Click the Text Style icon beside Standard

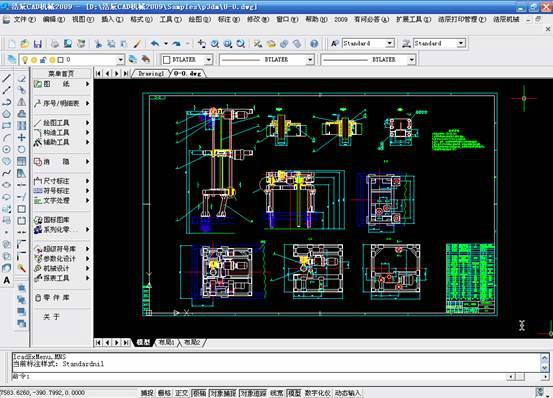pyautogui.click(x=334, y=43)
